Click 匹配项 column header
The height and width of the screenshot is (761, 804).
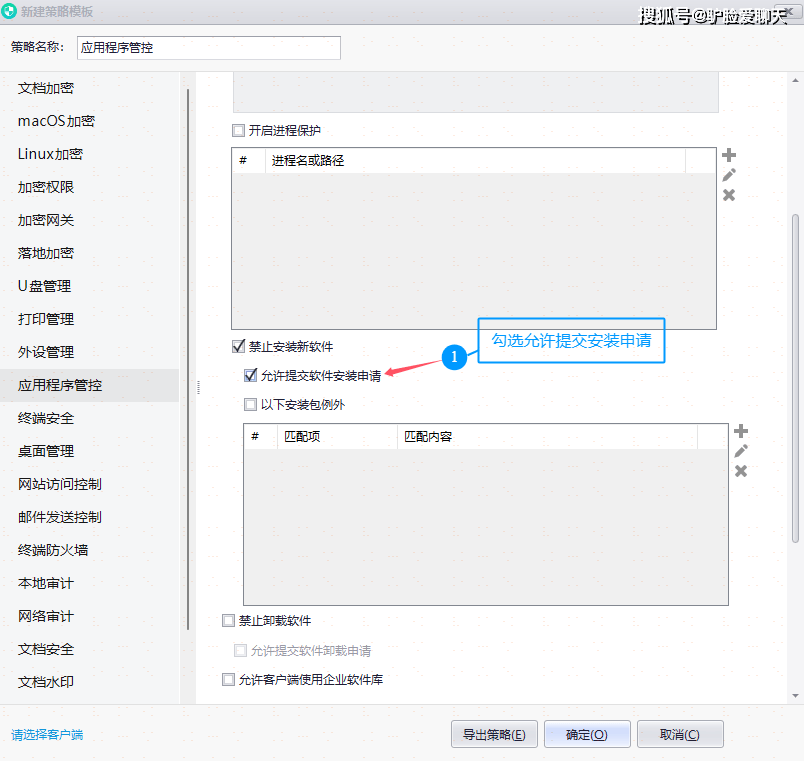pyautogui.click(x=337, y=436)
